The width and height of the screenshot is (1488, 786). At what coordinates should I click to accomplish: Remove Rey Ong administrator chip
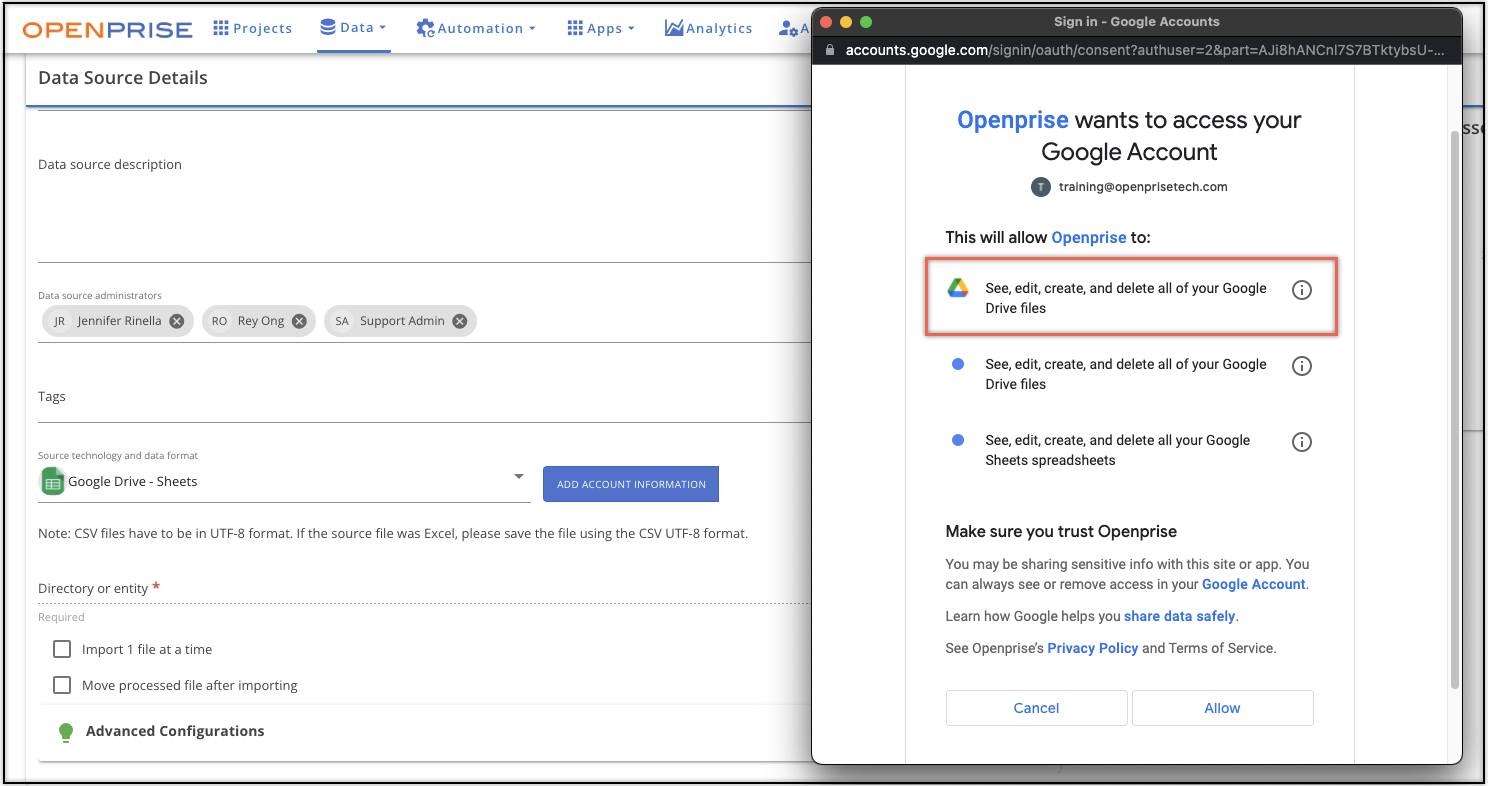(x=299, y=321)
